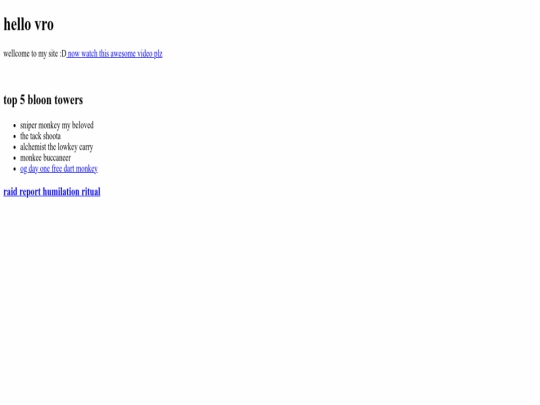Open the "raid report humilation ritual" link
540x405 pixels.
[x=52, y=192]
